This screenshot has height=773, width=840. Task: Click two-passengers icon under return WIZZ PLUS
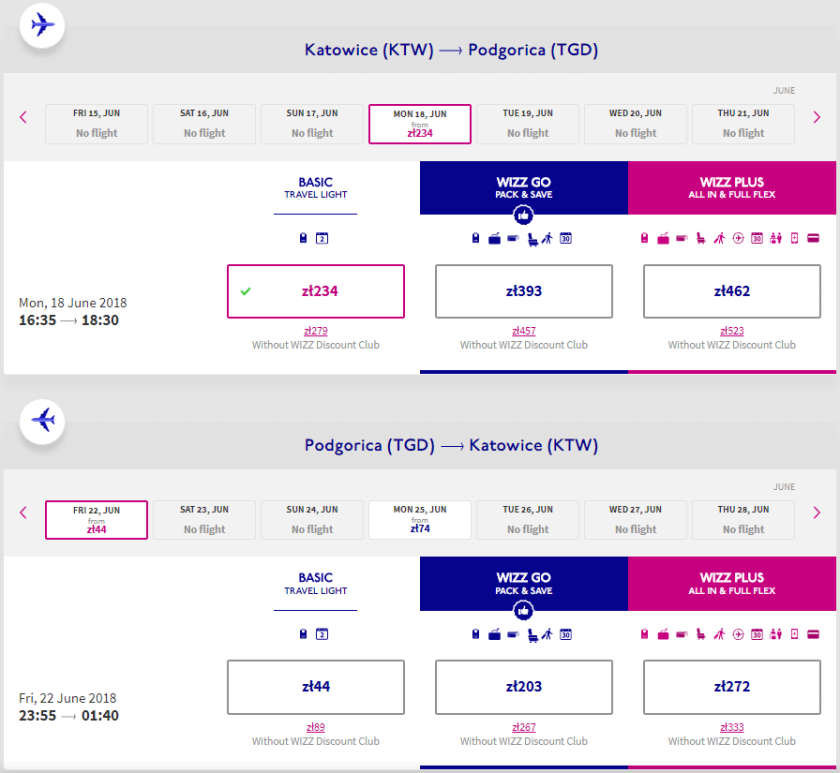[x=775, y=634]
